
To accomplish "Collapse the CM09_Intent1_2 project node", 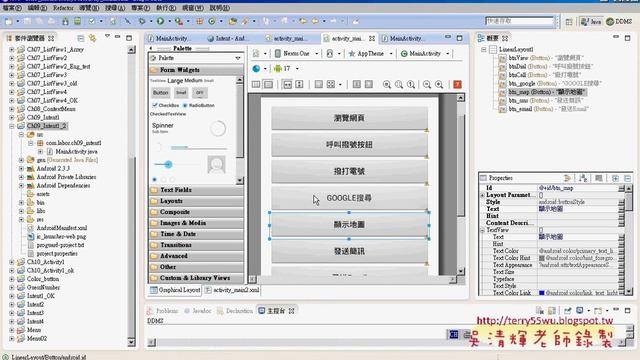I will 11,126.
